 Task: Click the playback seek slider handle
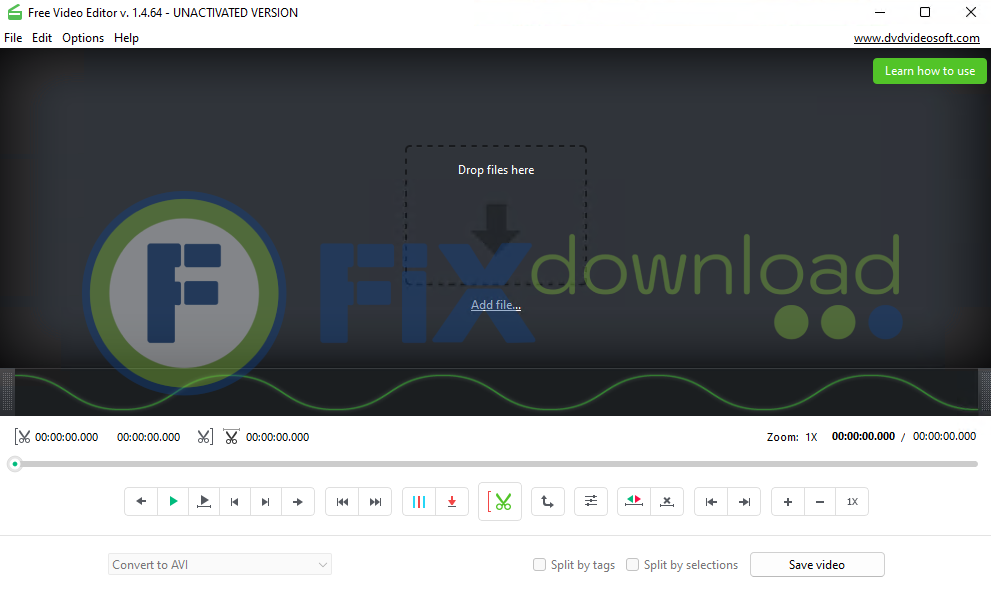click(x=15, y=464)
